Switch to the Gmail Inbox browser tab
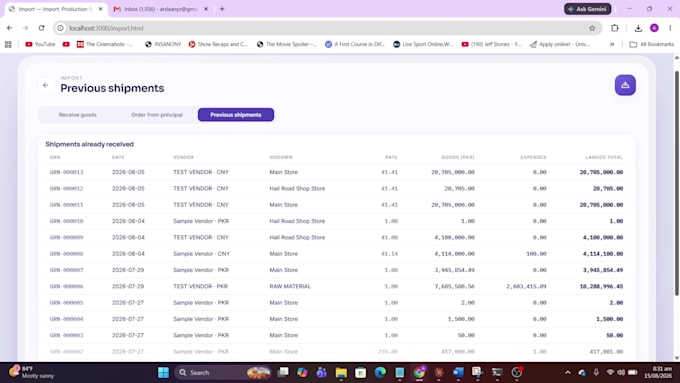The image size is (680, 383). click(160, 9)
